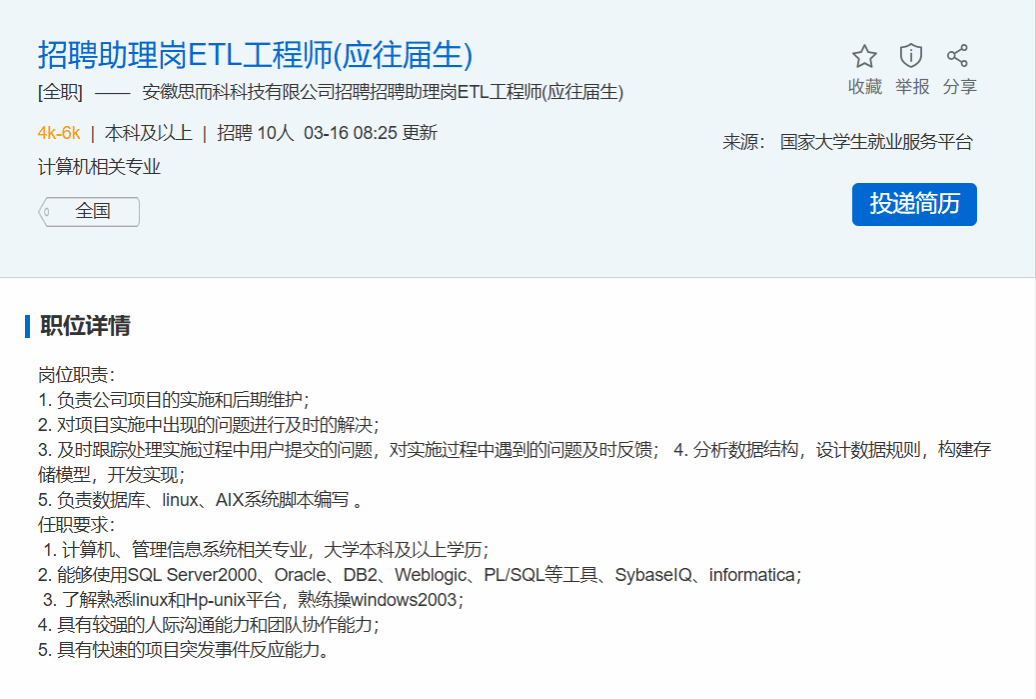
Task: Click the star favorite icon
Action: [x=864, y=56]
